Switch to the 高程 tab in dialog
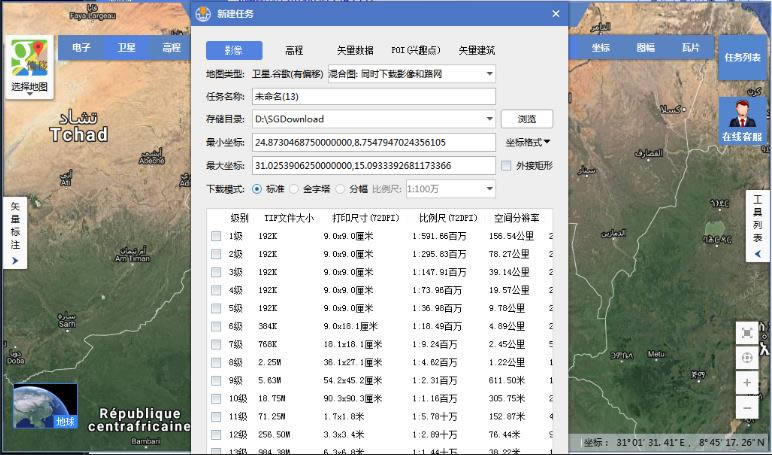The width and height of the screenshot is (772, 455). [x=294, y=50]
